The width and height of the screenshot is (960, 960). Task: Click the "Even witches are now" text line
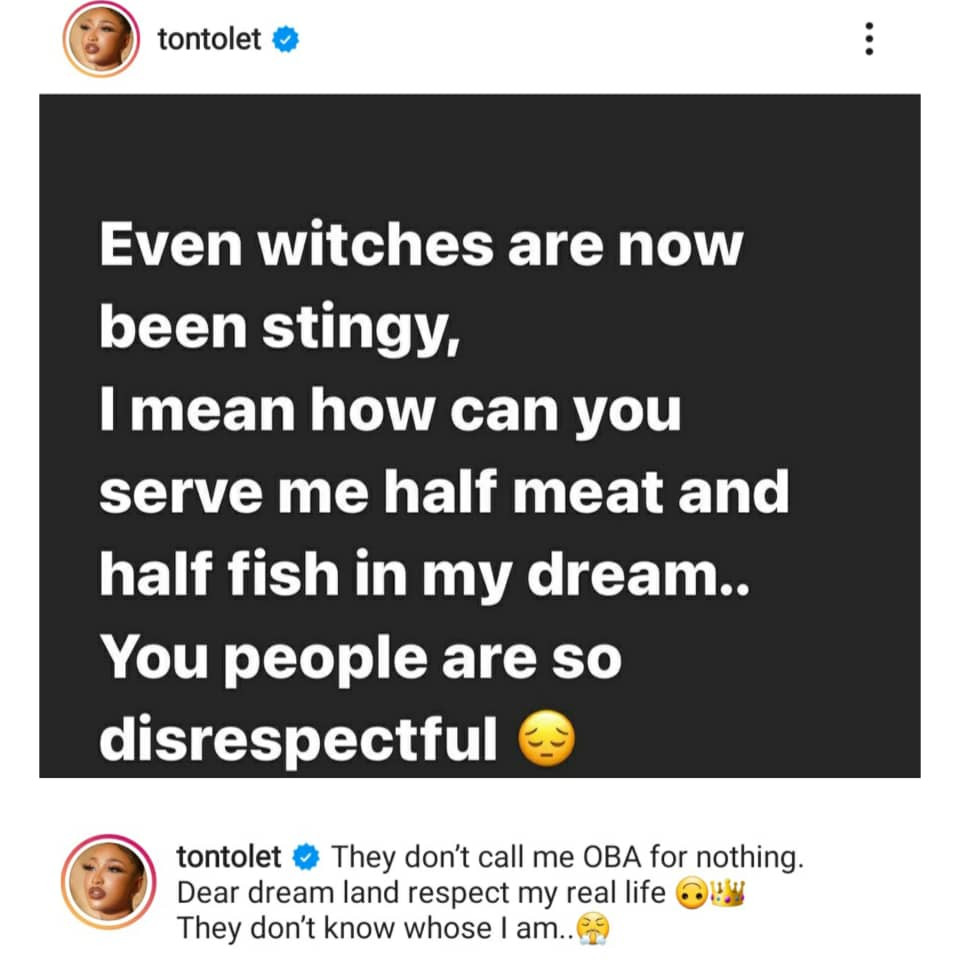[420, 247]
